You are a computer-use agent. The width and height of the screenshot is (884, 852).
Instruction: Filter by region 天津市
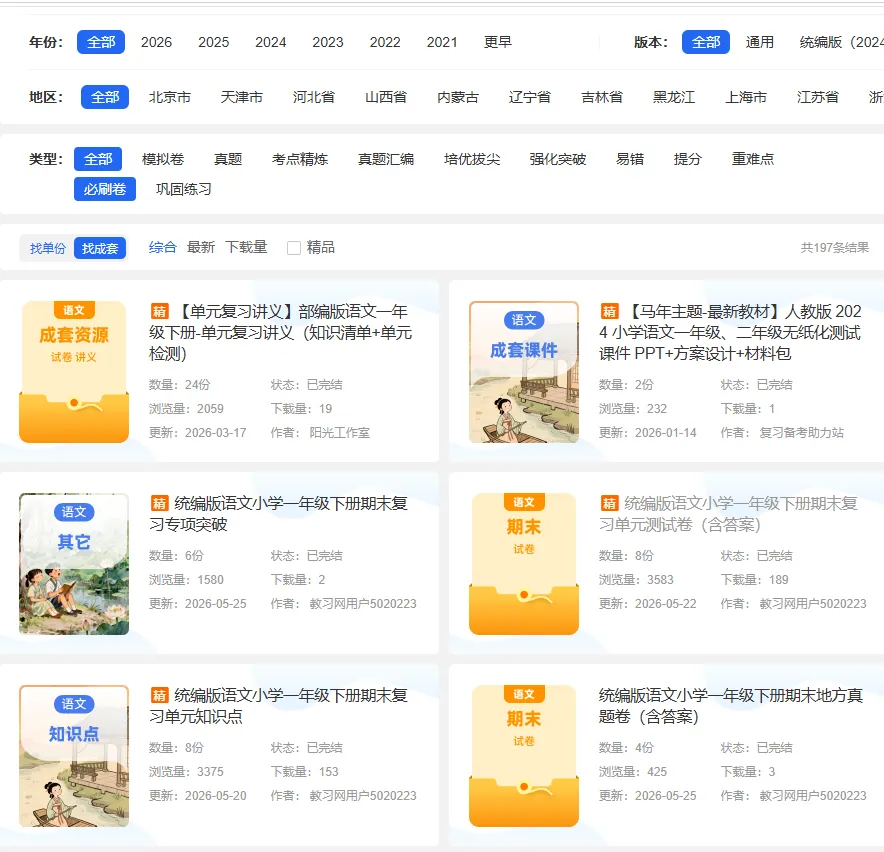[242, 97]
